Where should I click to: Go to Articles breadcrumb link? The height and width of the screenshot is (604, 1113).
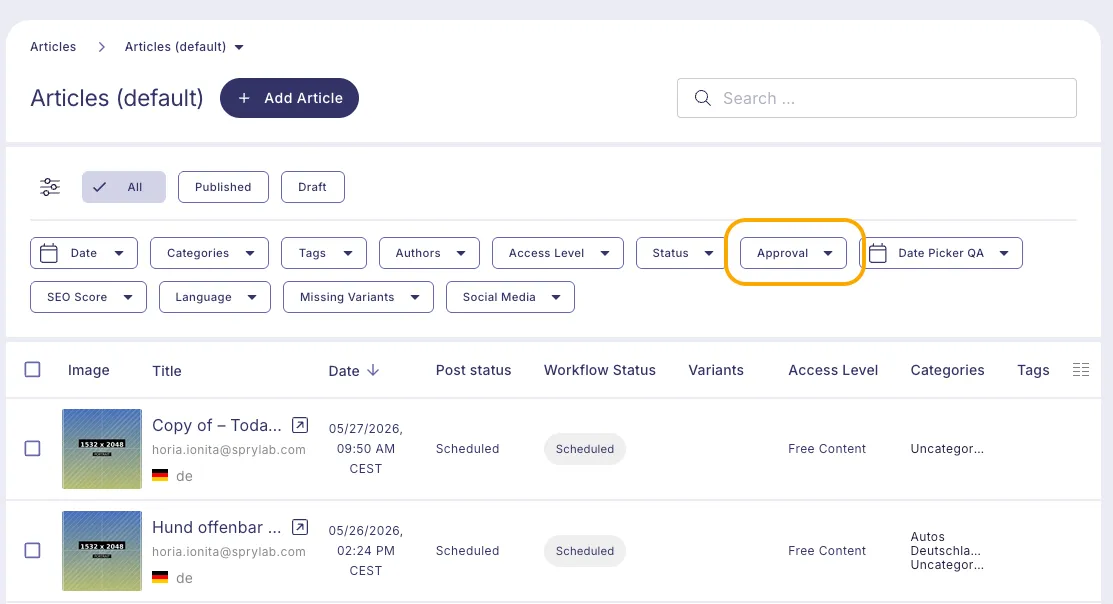[53, 47]
